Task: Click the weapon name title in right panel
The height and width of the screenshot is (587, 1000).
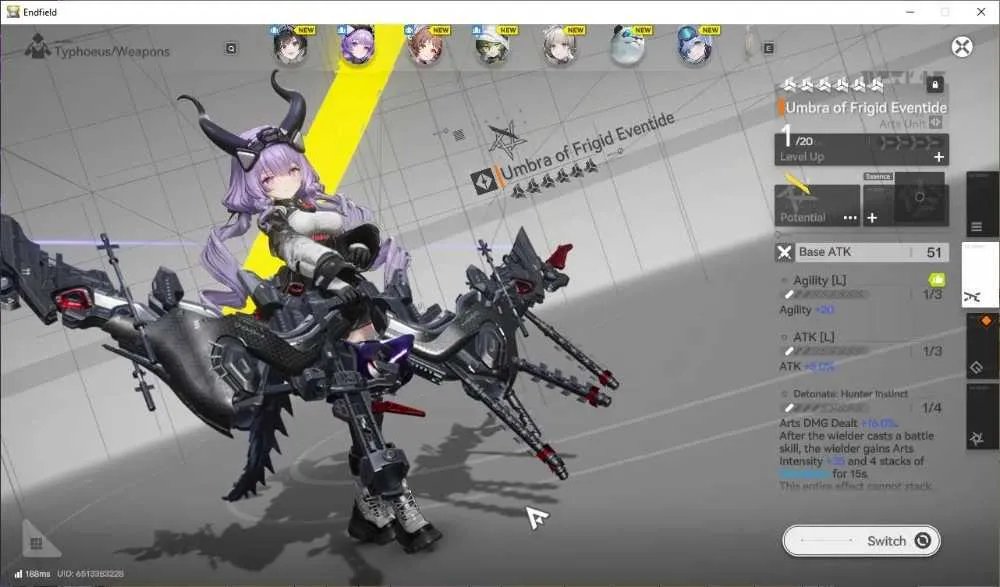Action: [866, 108]
